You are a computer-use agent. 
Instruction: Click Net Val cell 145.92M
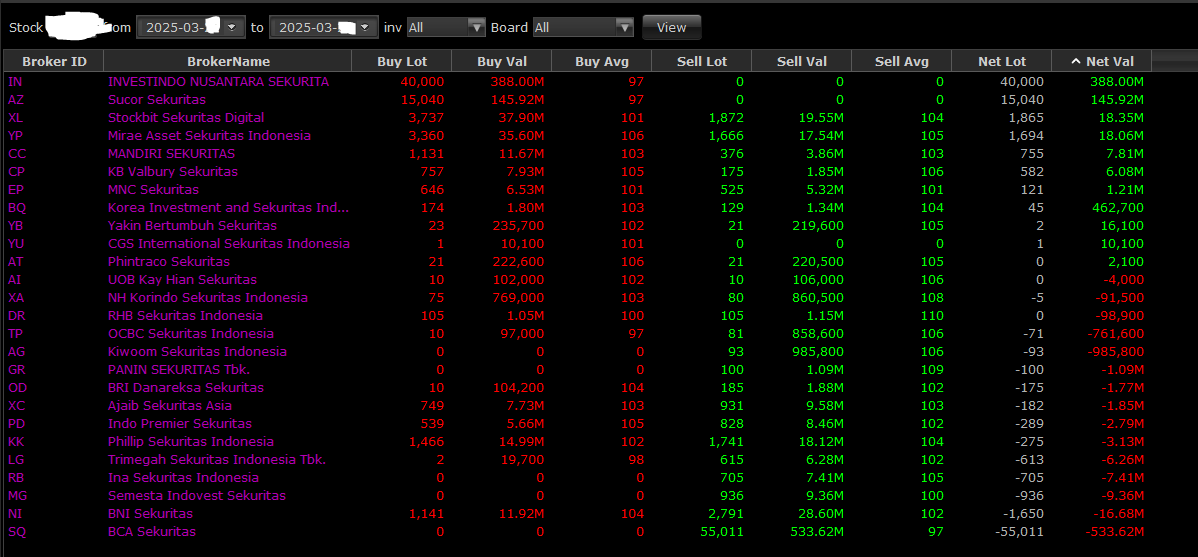(x=1118, y=99)
